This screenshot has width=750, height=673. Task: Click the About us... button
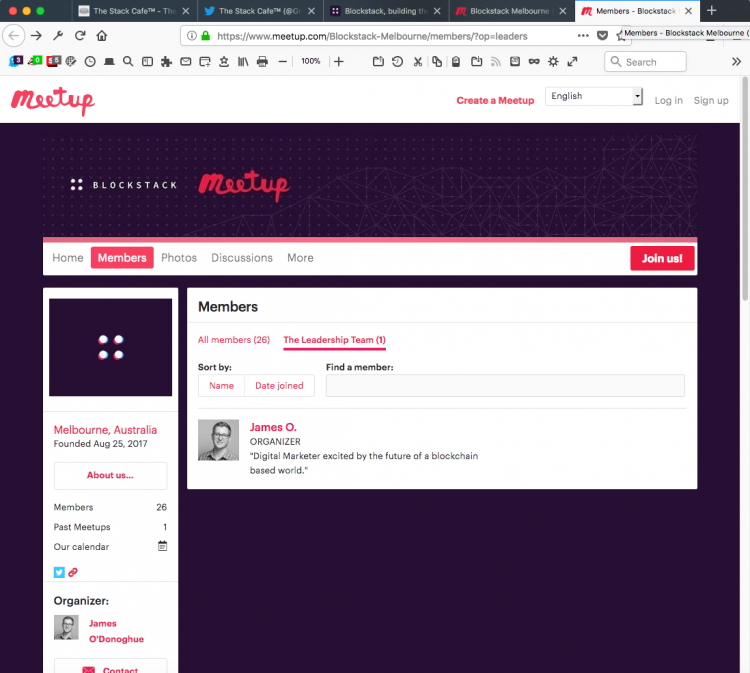click(x=110, y=475)
